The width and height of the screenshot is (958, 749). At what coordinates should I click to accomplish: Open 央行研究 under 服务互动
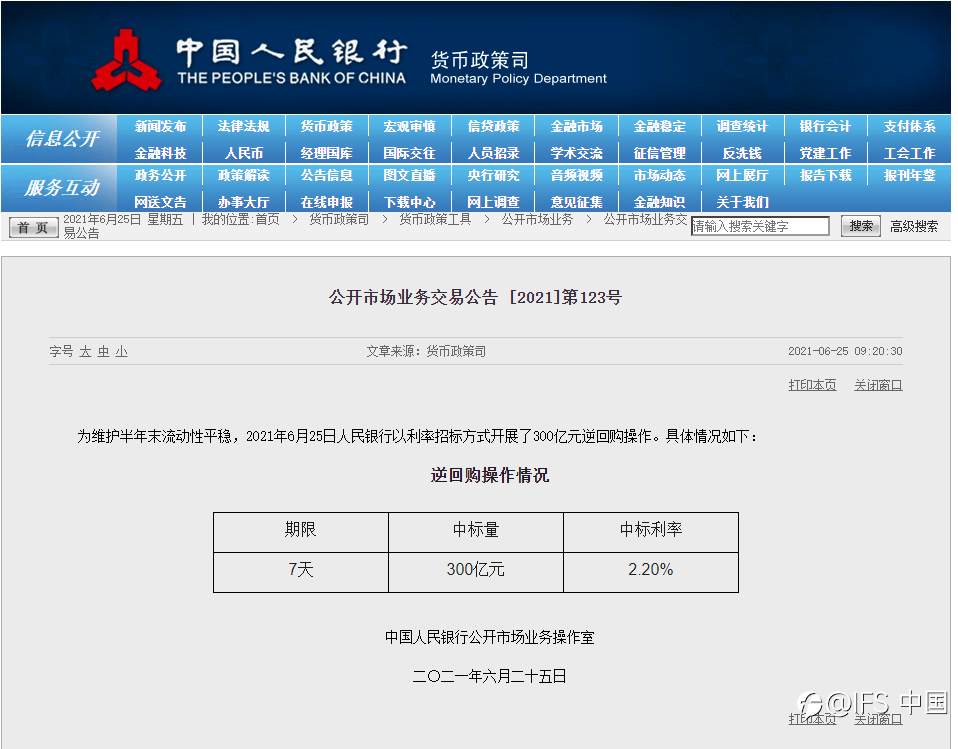(x=493, y=175)
